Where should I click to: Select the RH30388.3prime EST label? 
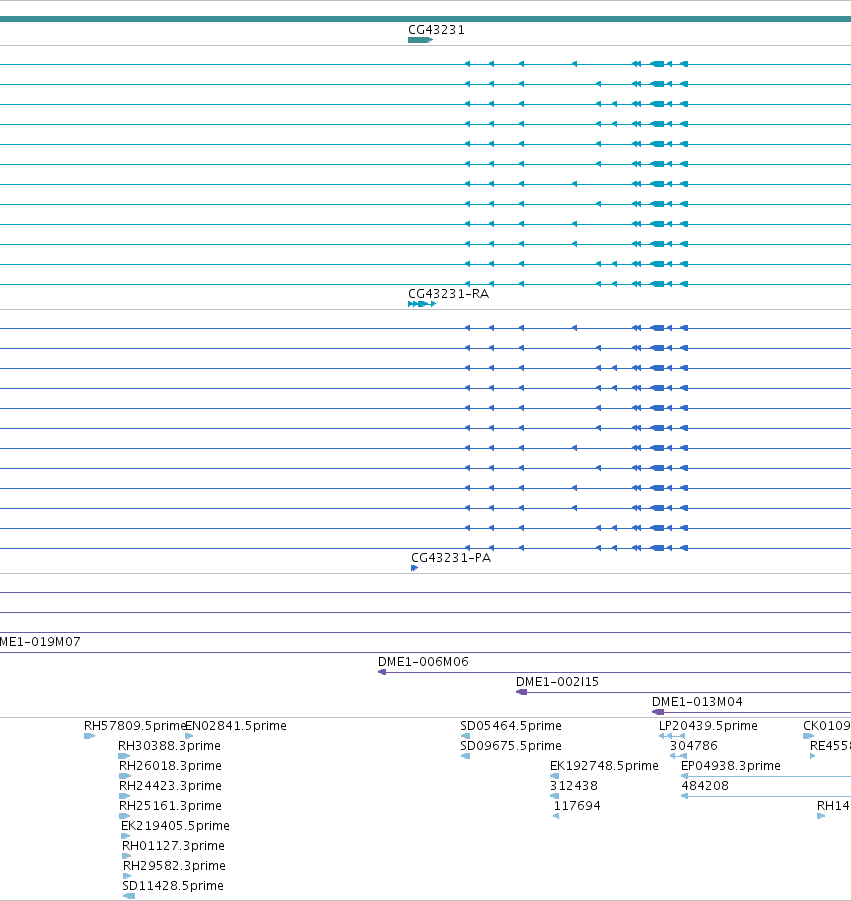(x=169, y=746)
